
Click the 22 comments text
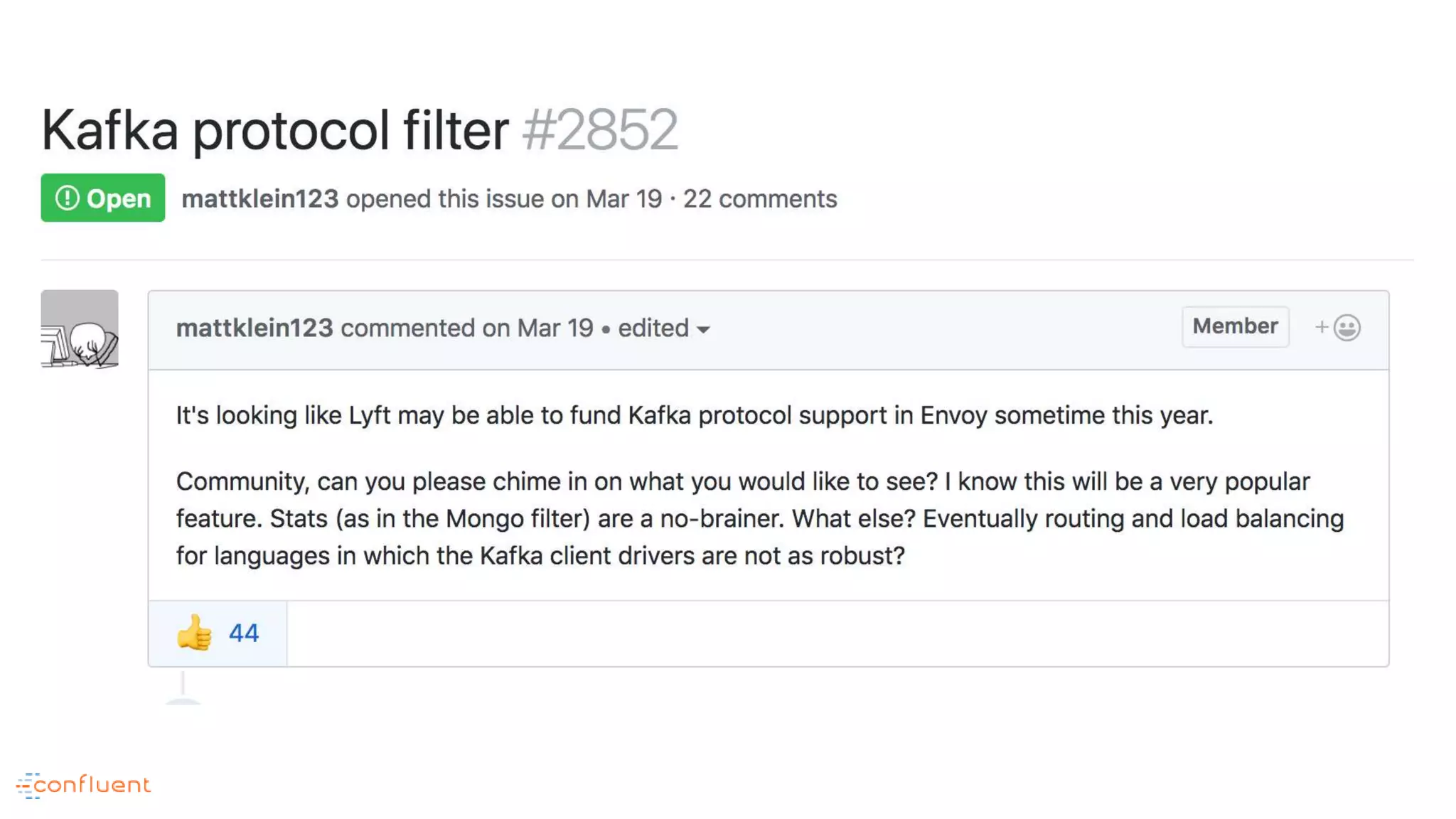(760, 199)
